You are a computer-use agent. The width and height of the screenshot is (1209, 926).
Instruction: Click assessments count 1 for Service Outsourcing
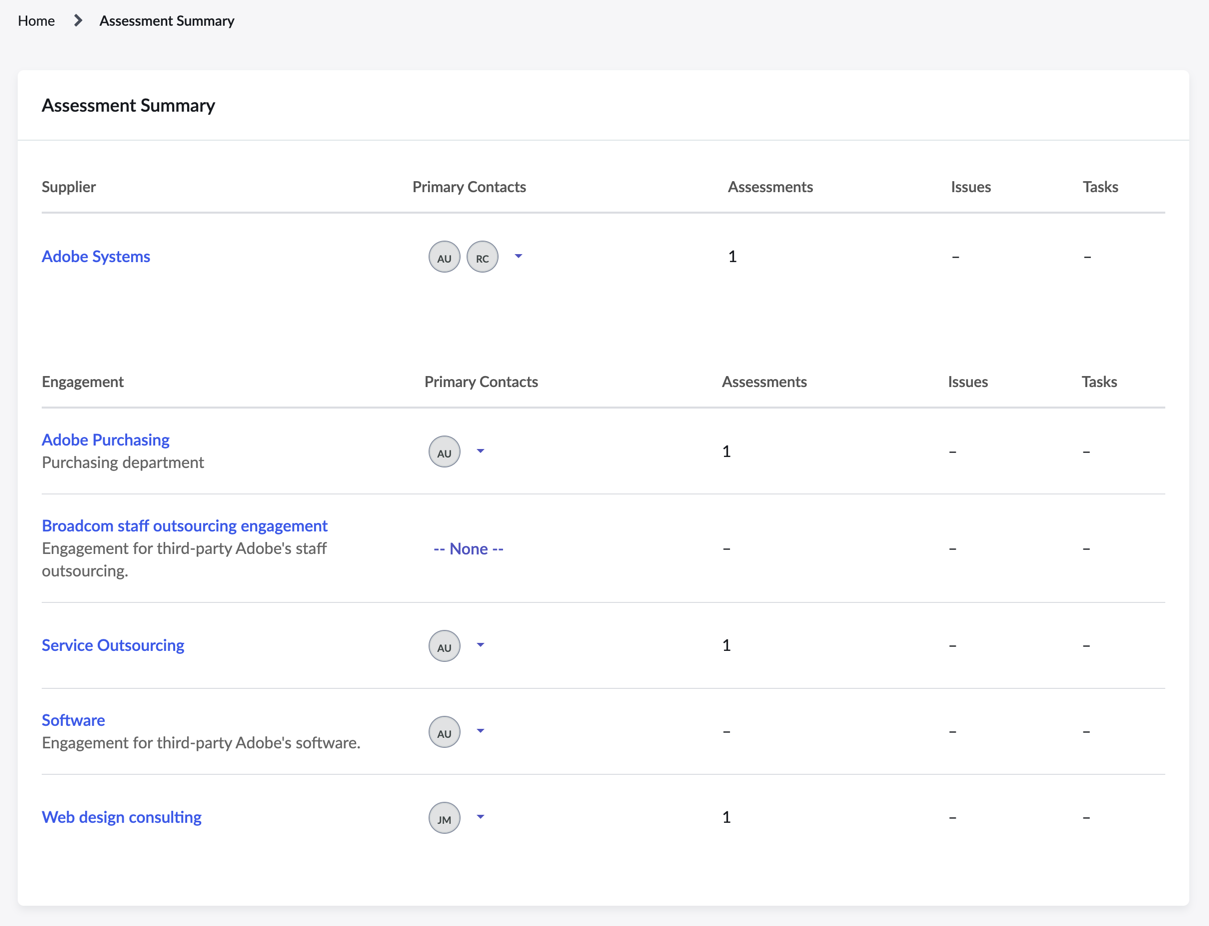click(x=726, y=645)
